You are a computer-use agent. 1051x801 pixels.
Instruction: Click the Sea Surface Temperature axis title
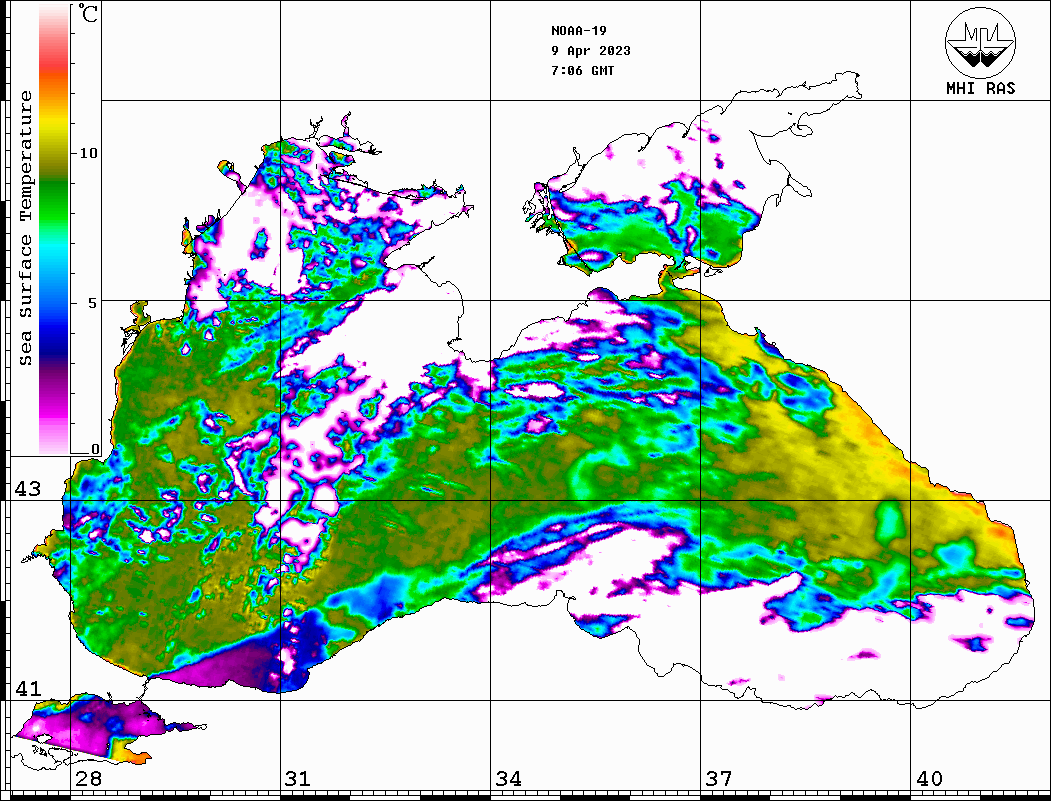25,229
